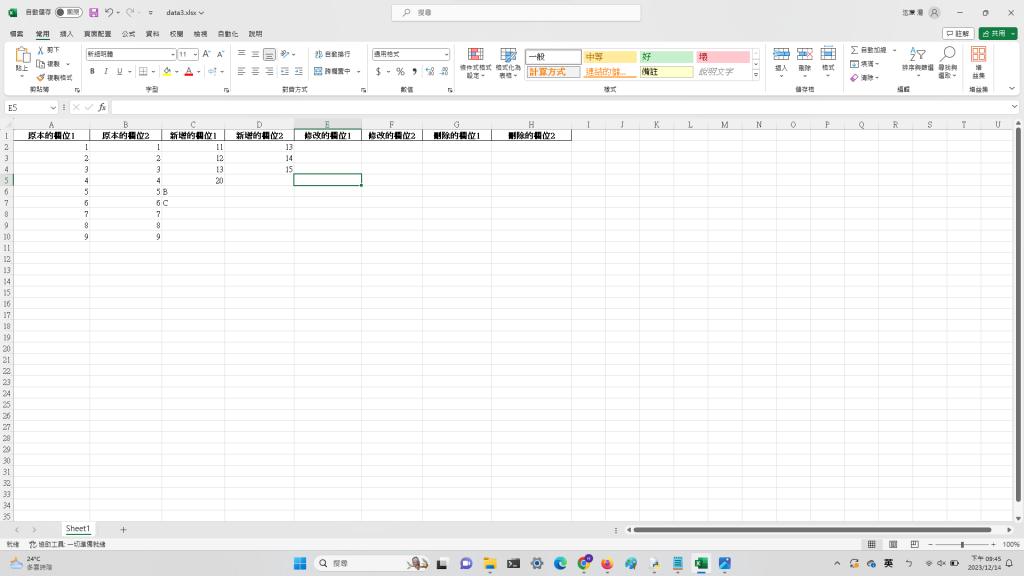Click the comma style icon
This screenshot has height=576, width=1024.
click(415, 71)
